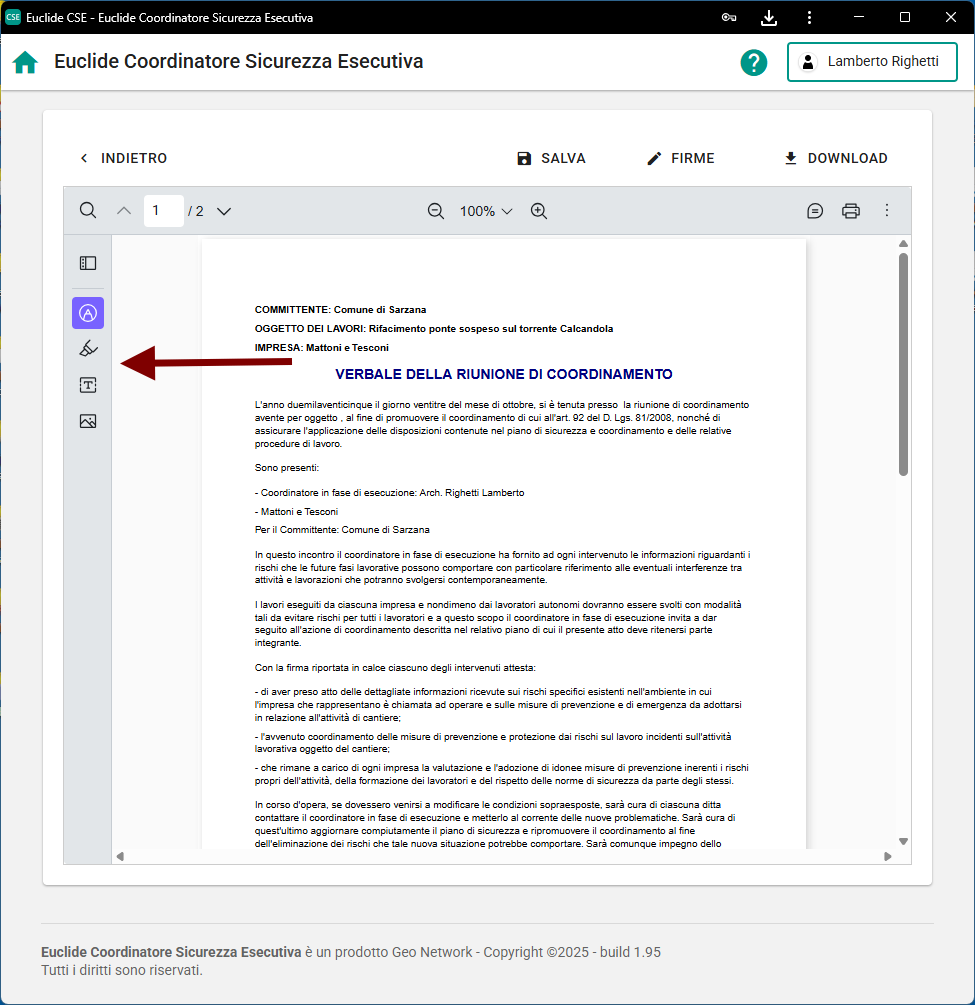975x1005 pixels.
Task: Open the help question mark icon
Action: pos(753,62)
